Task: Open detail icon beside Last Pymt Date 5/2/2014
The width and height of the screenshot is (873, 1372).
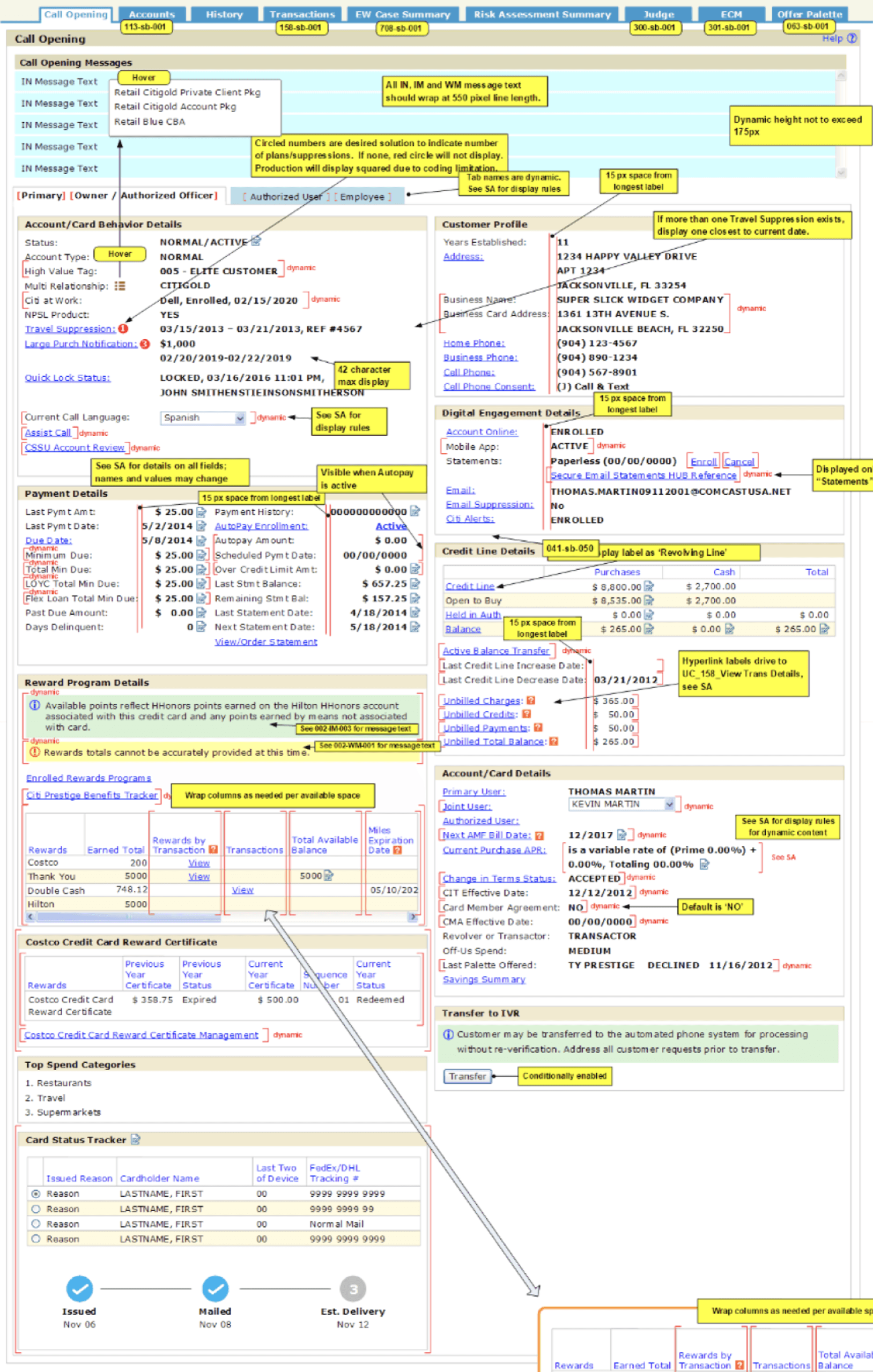Action: pos(201,526)
